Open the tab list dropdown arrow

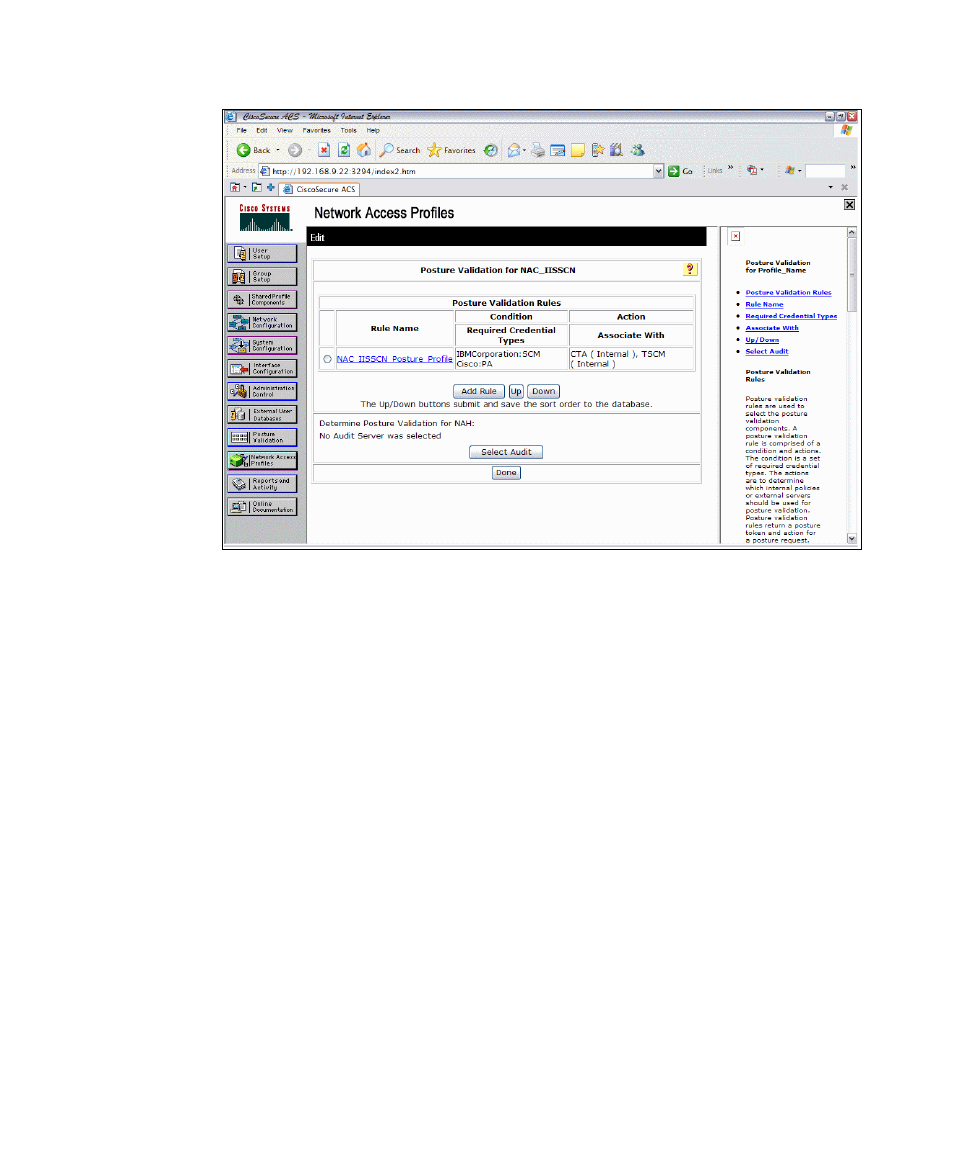(830, 188)
